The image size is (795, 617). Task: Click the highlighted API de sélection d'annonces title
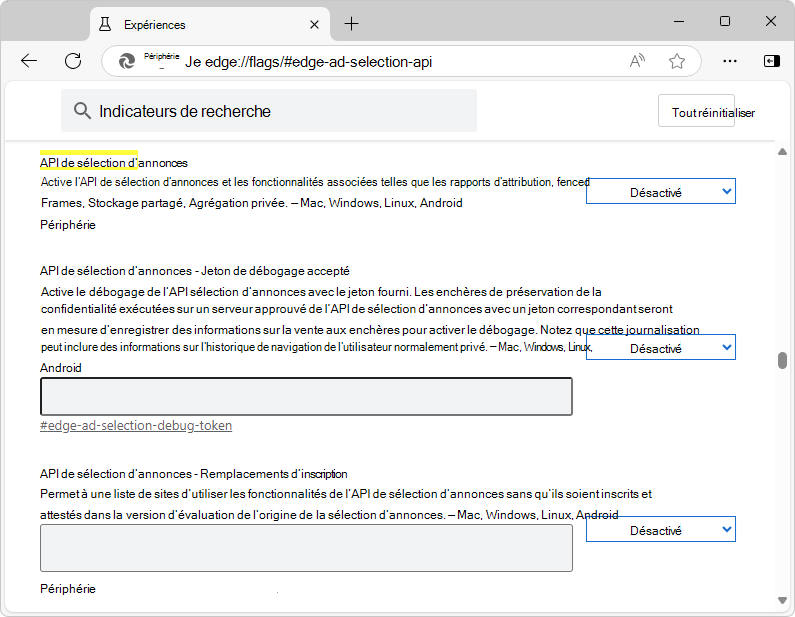pyautogui.click(x=114, y=163)
